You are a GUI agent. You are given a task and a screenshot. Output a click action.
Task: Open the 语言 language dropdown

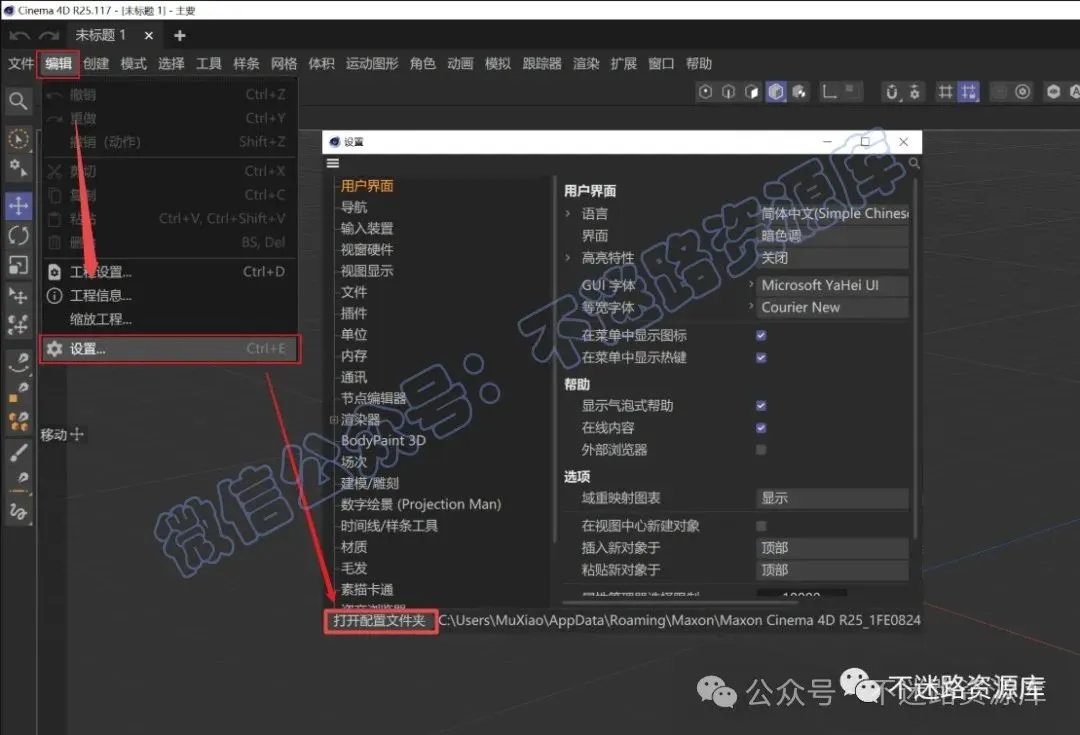[833, 214]
